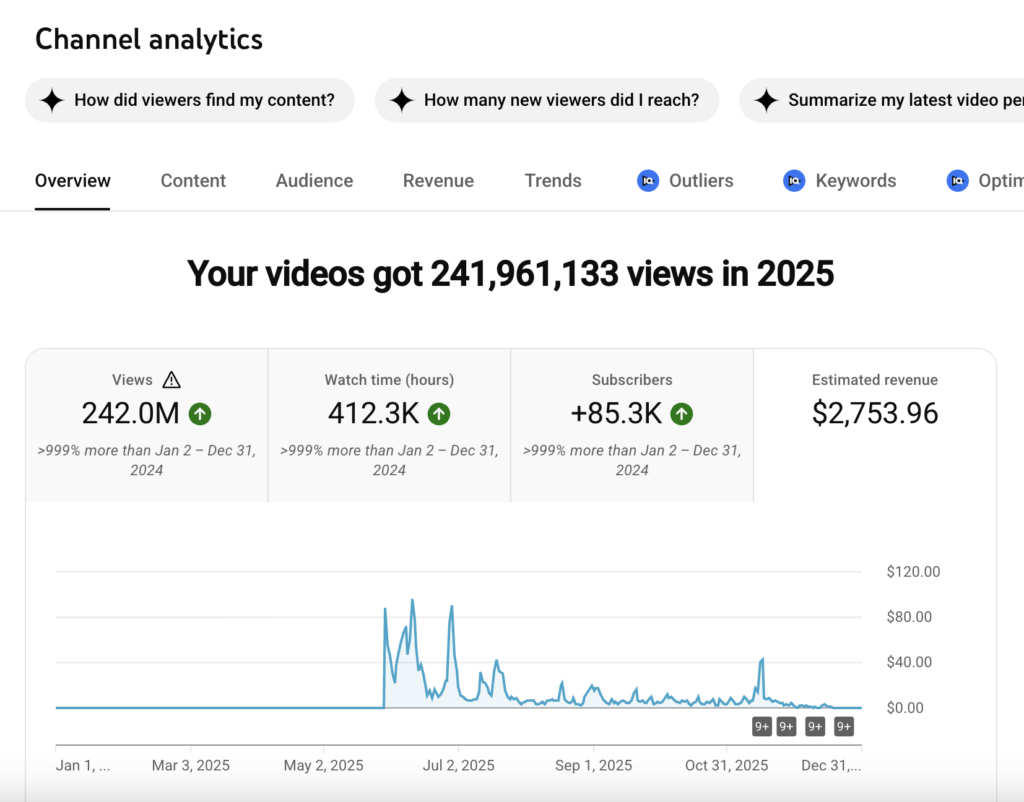Click the warning triangle next to Views
The image size is (1024, 802).
[171, 380]
